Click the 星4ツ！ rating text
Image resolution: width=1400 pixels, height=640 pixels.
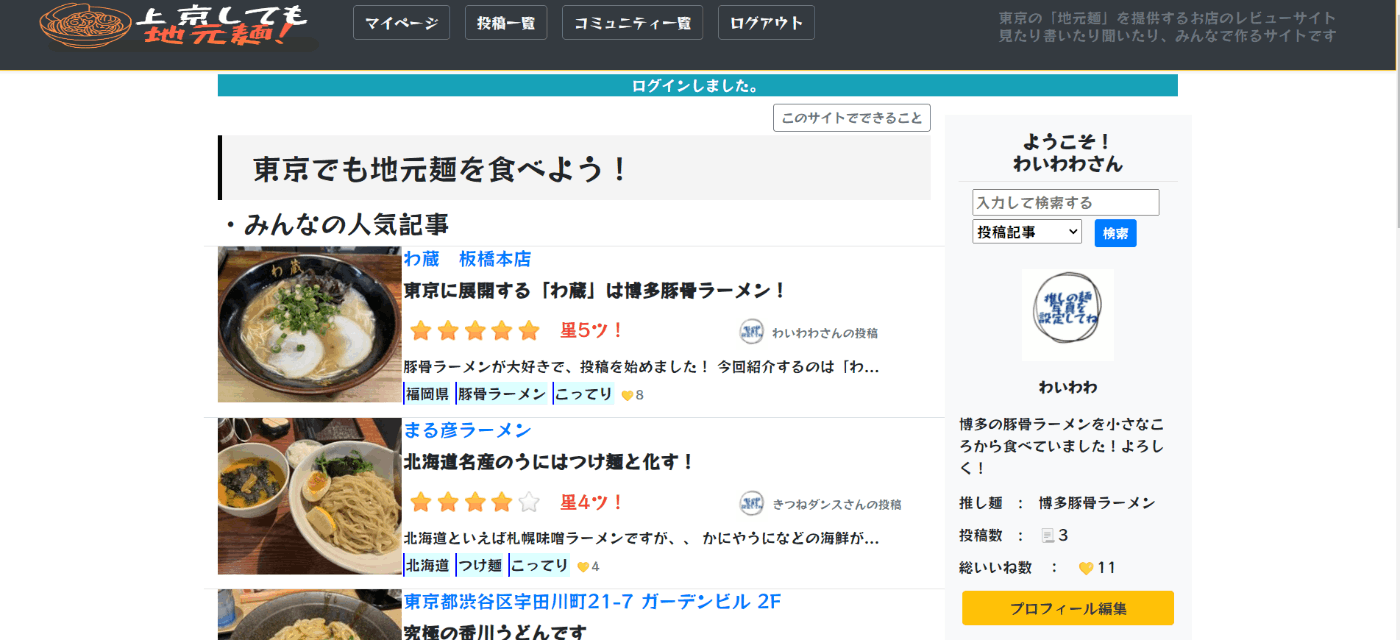point(592,503)
